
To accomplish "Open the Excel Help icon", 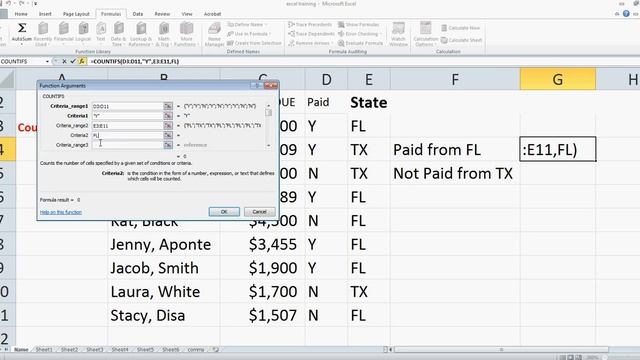I will (x=626, y=14).
